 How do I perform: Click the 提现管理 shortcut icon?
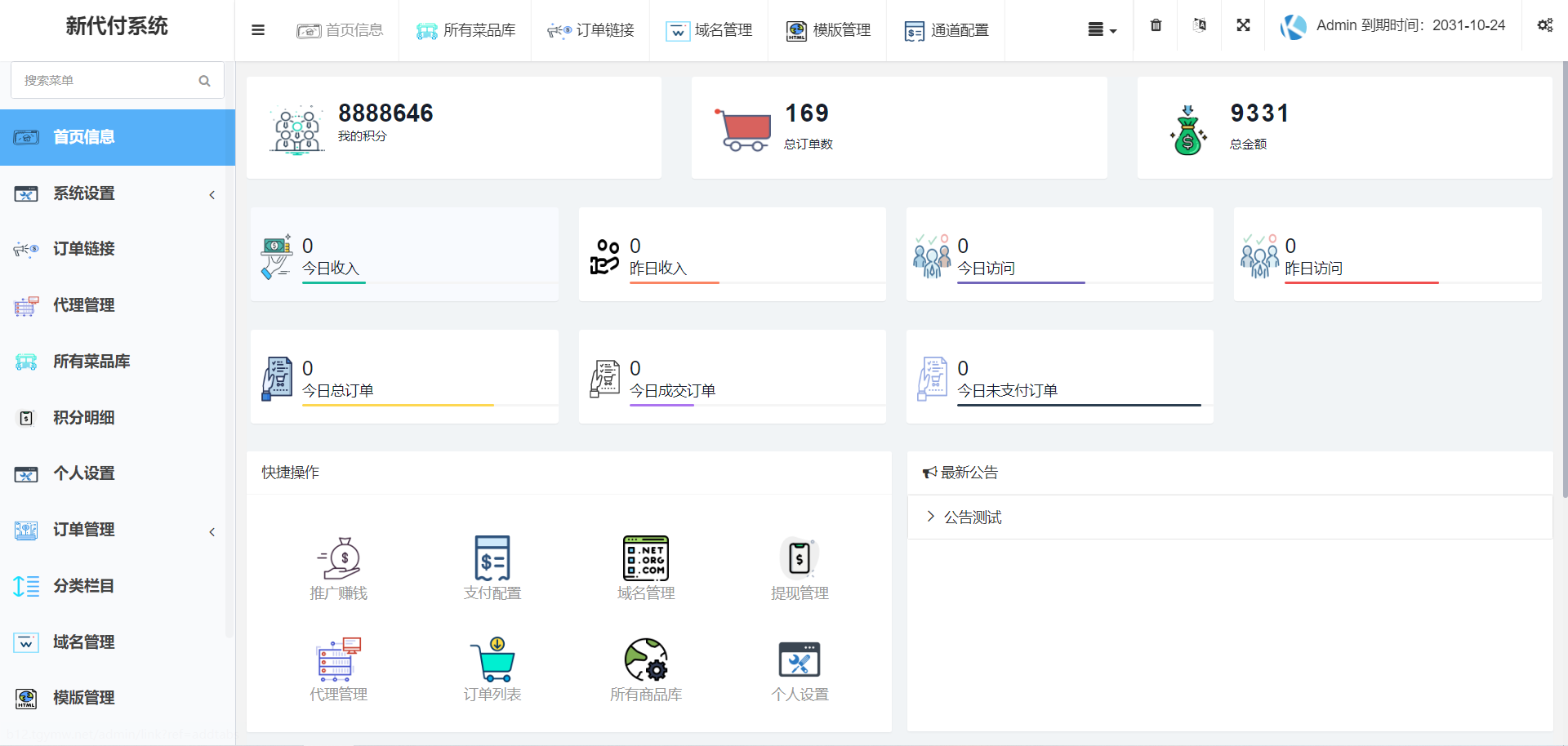[x=800, y=559]
